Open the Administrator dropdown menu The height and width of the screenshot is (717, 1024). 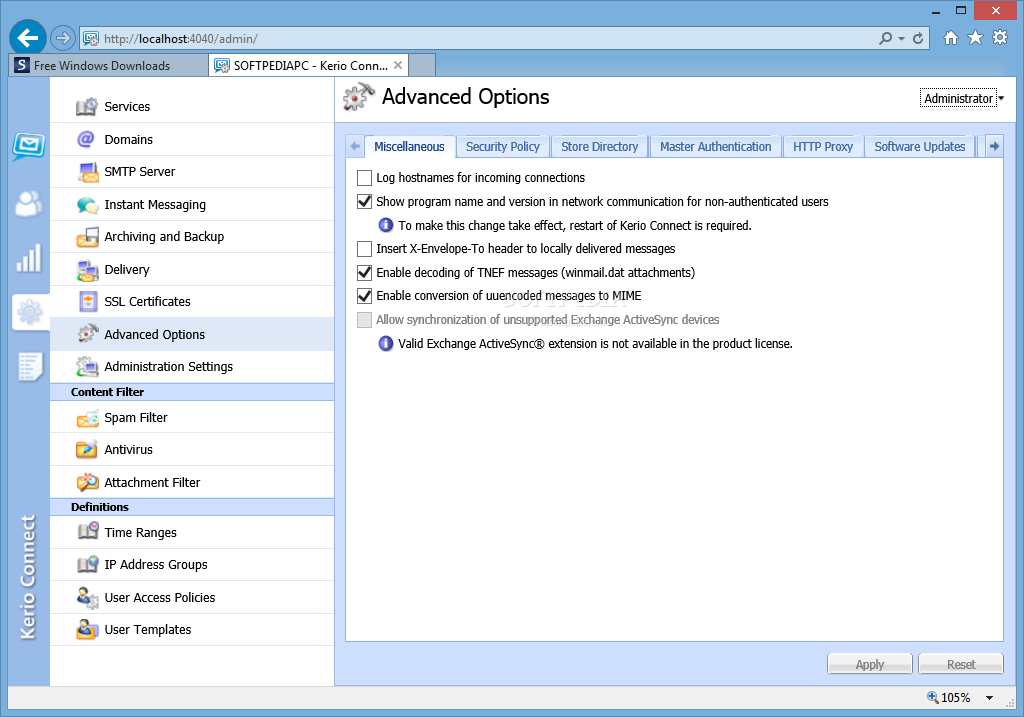(x=961, y=98)
